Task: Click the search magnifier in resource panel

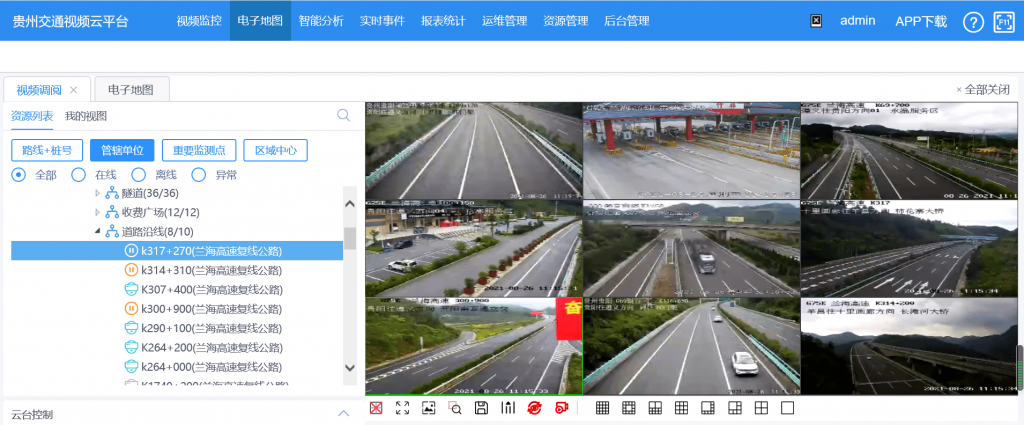Action: click(x=344, y=116)
